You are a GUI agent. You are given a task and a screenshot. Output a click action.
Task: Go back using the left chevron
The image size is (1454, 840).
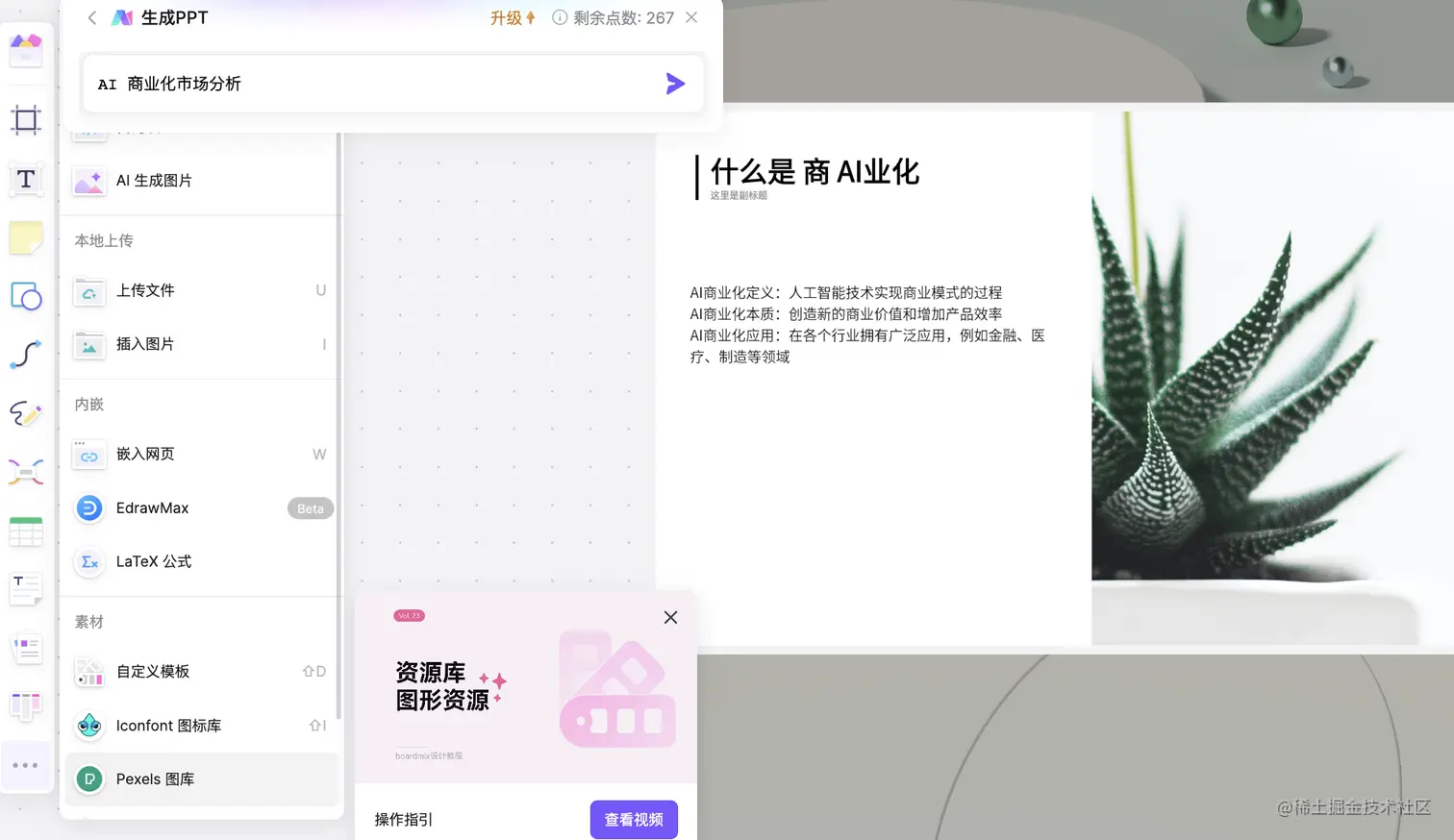click(91, 17)
